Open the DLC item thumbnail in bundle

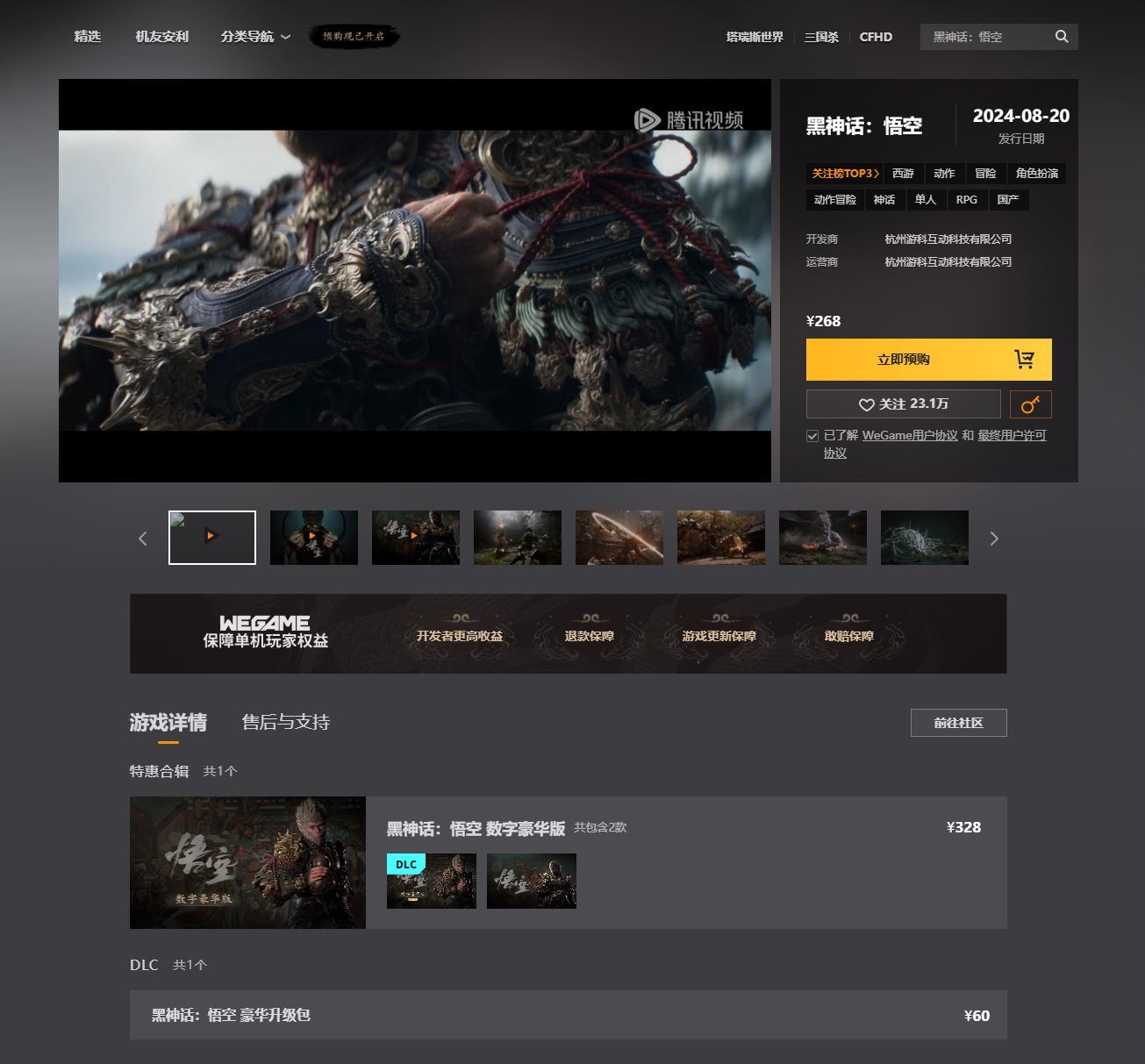[x=432, y=881]
